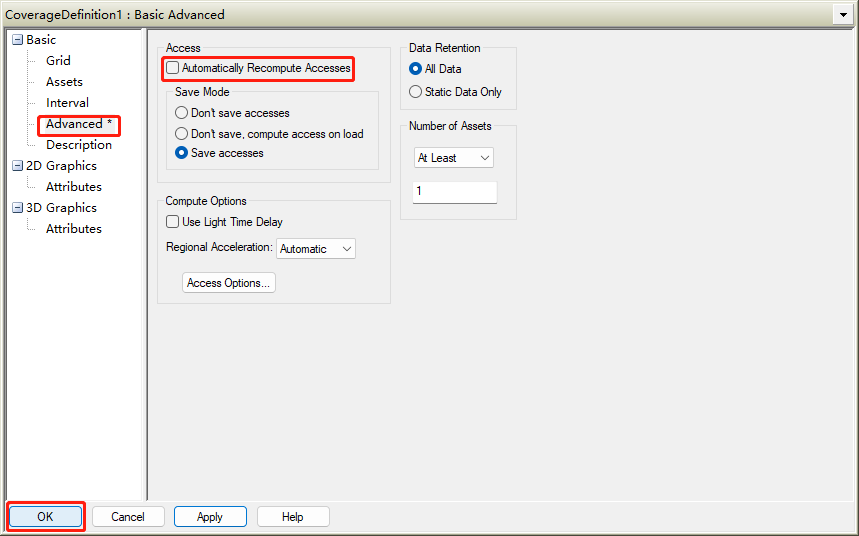
Task: Collapse the 2D Graphics tree node
Action: point(17,166)
